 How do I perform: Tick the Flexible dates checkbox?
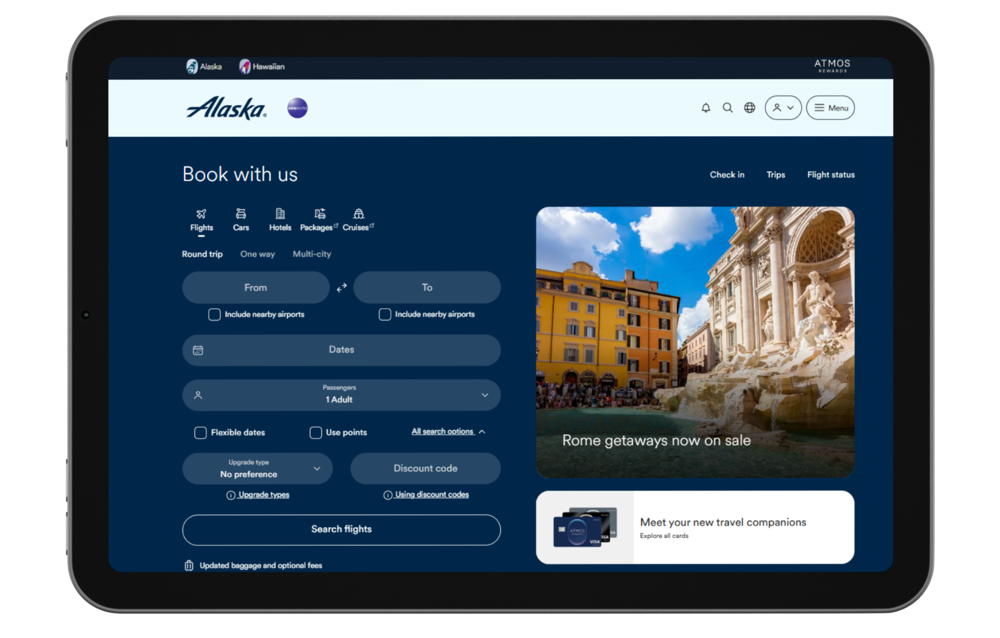(200, 433)
